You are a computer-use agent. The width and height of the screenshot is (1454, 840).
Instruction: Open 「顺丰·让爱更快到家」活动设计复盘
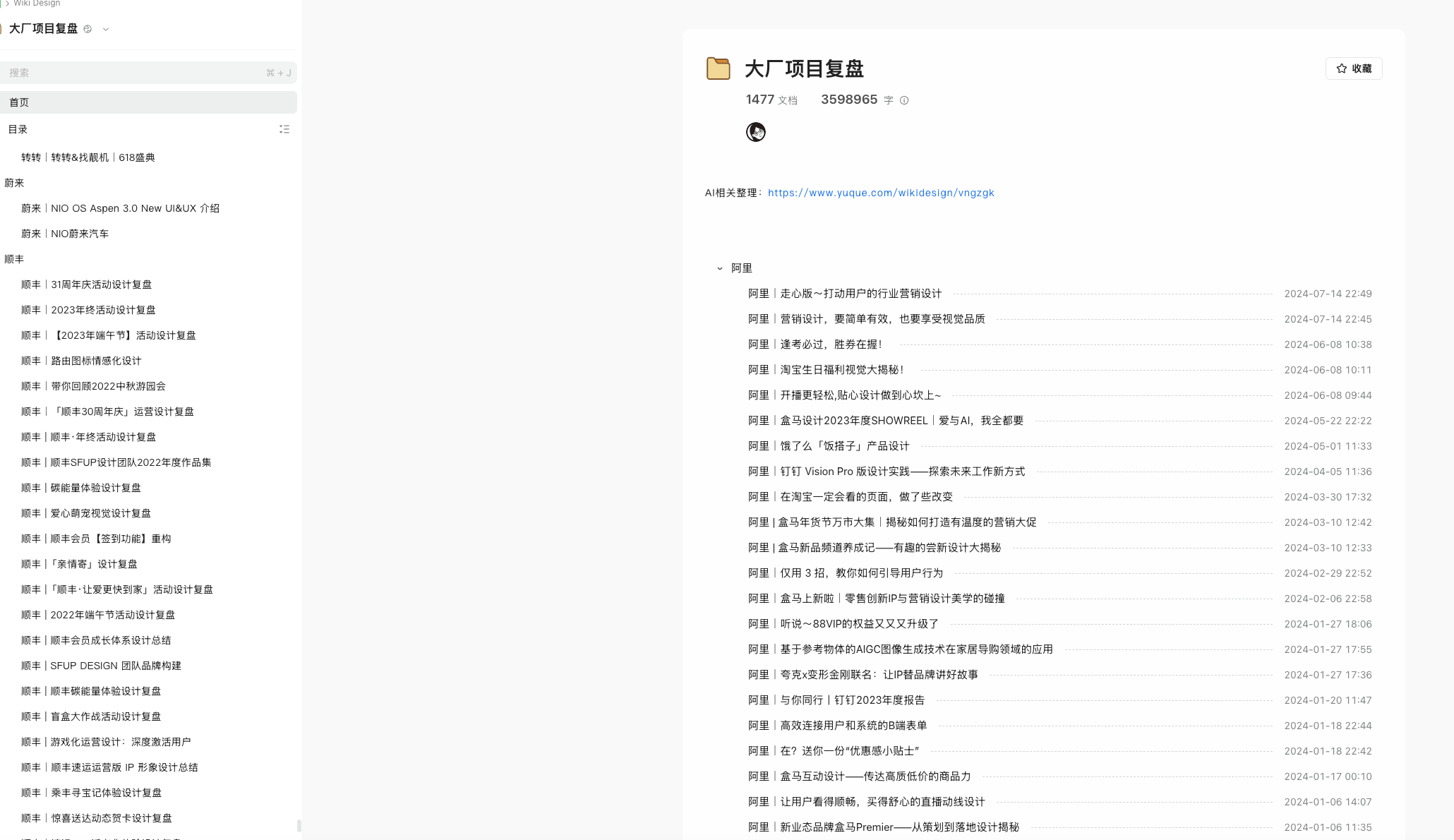pyautogui.click(x=116, y=589)
